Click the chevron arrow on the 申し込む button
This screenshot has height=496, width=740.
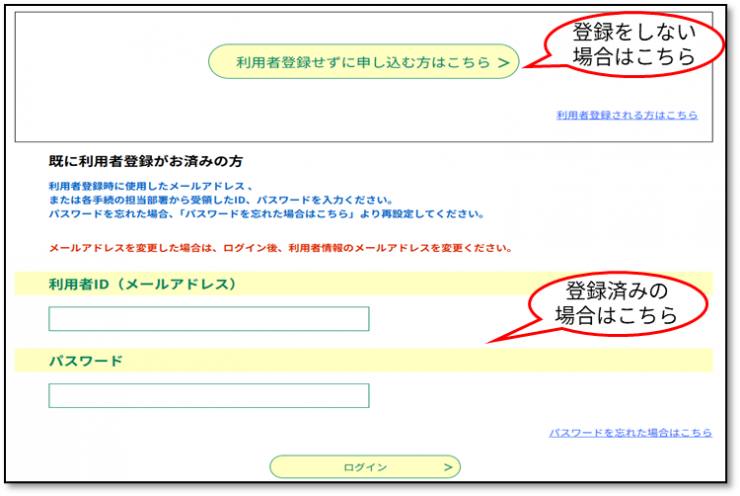[504, 62]
